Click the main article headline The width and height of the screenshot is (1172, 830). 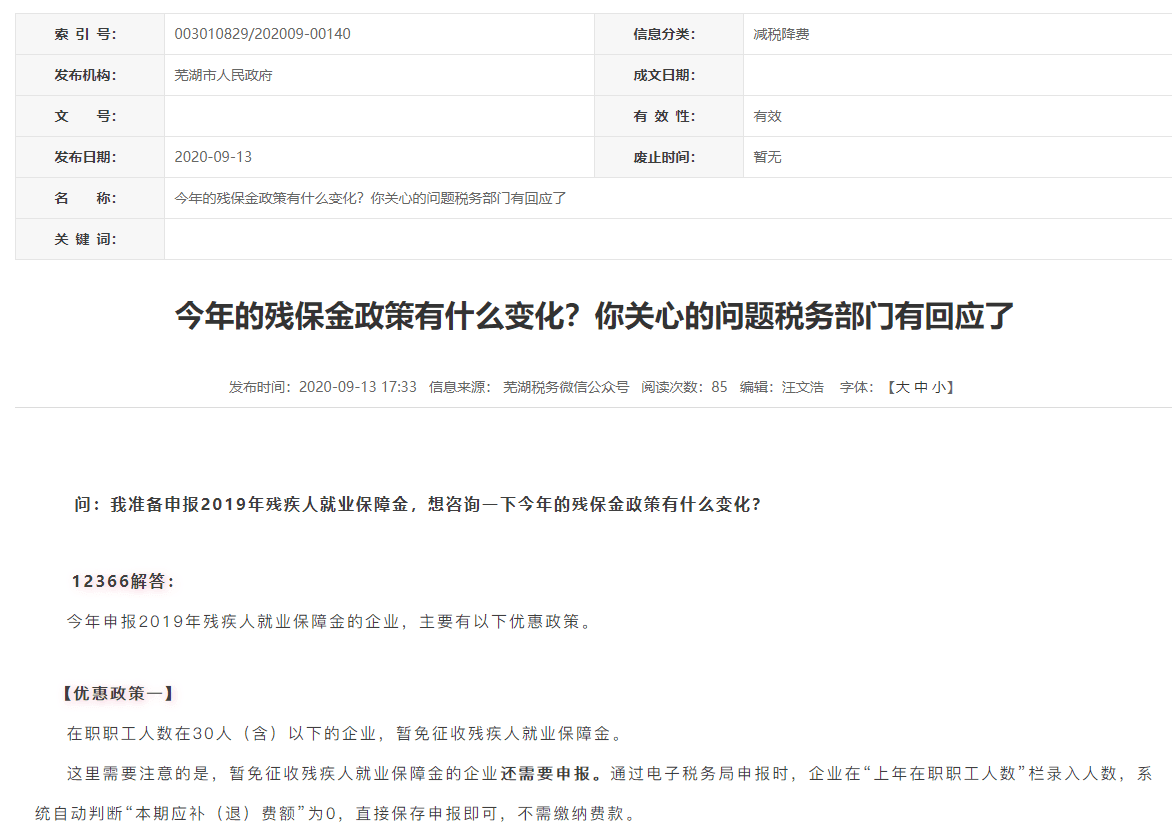click(594, 317)
